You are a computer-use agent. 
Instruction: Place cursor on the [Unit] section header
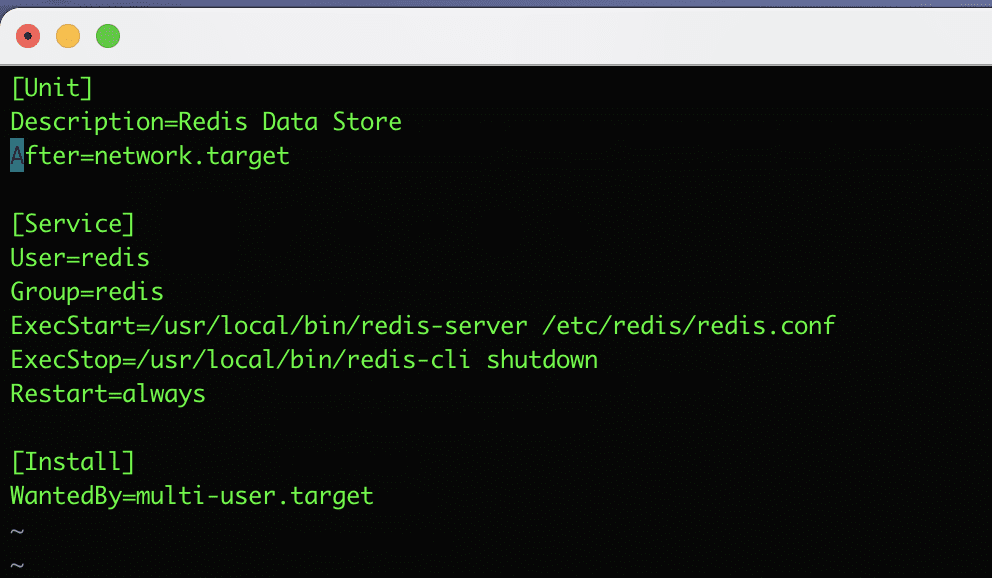(x=52, y=88)
